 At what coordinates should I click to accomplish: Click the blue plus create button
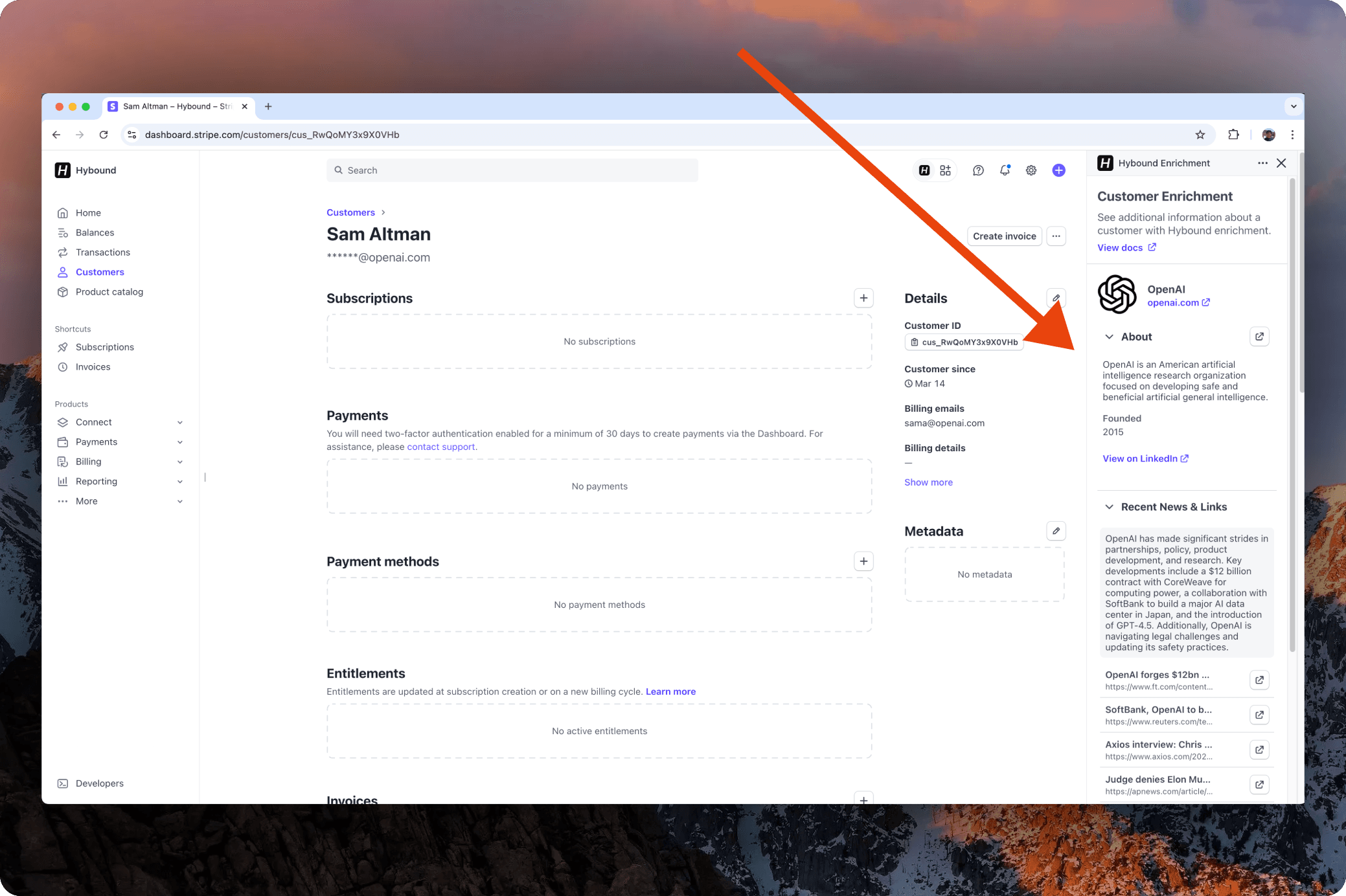click(1058, 170)
